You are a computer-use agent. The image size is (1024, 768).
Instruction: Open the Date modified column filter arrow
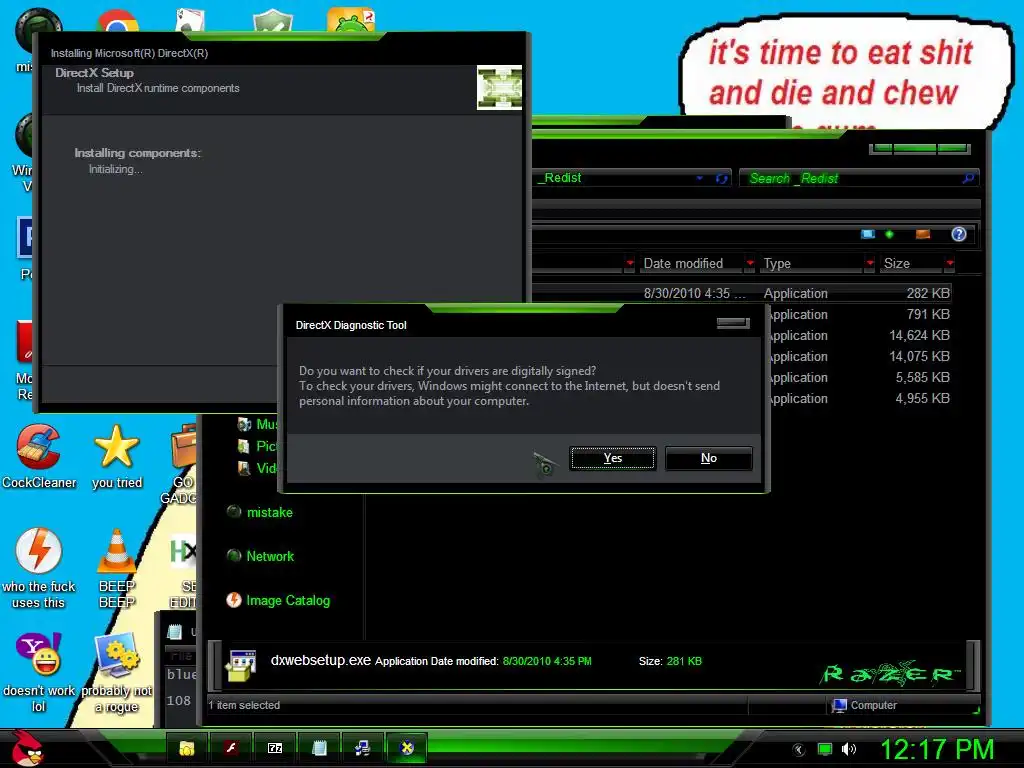coord(750,263)
